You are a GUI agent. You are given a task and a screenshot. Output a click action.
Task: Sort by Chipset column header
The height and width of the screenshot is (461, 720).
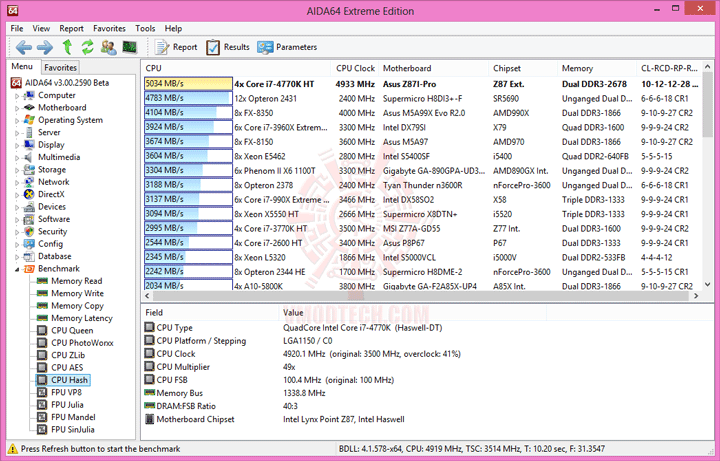[x=523, y=68]
